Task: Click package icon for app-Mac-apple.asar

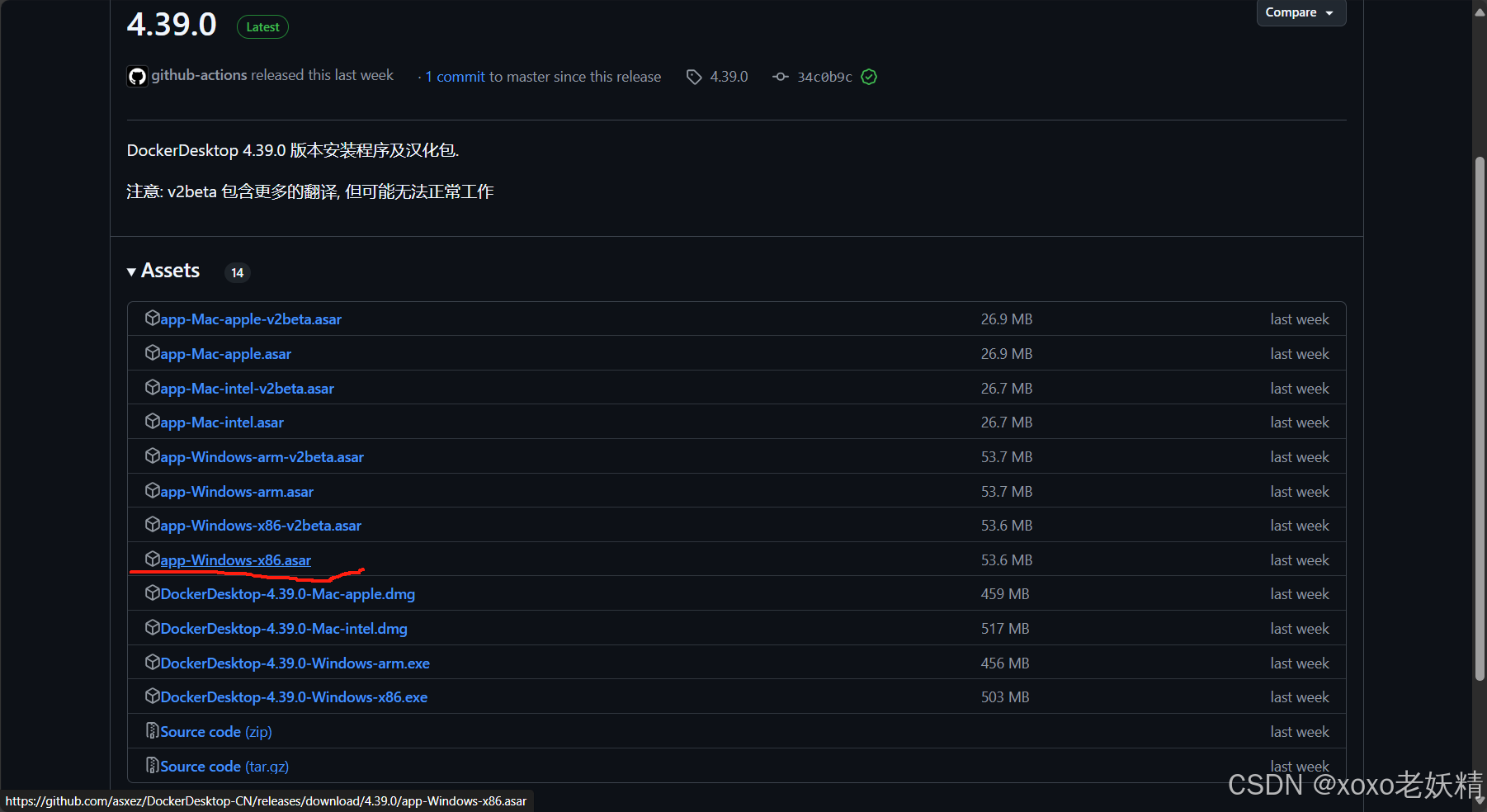Action: (152, 353)
